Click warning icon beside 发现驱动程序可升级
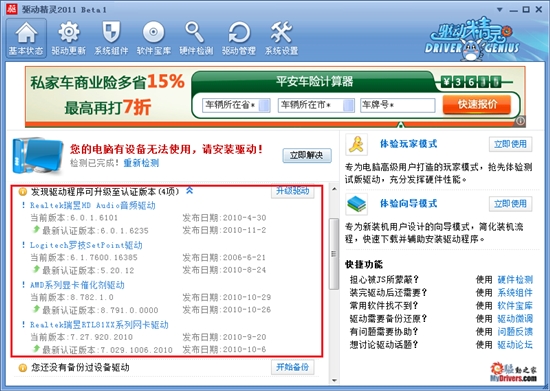Image resolution: width=550 pixels, height=391 pixels. (x=22, y=192)
